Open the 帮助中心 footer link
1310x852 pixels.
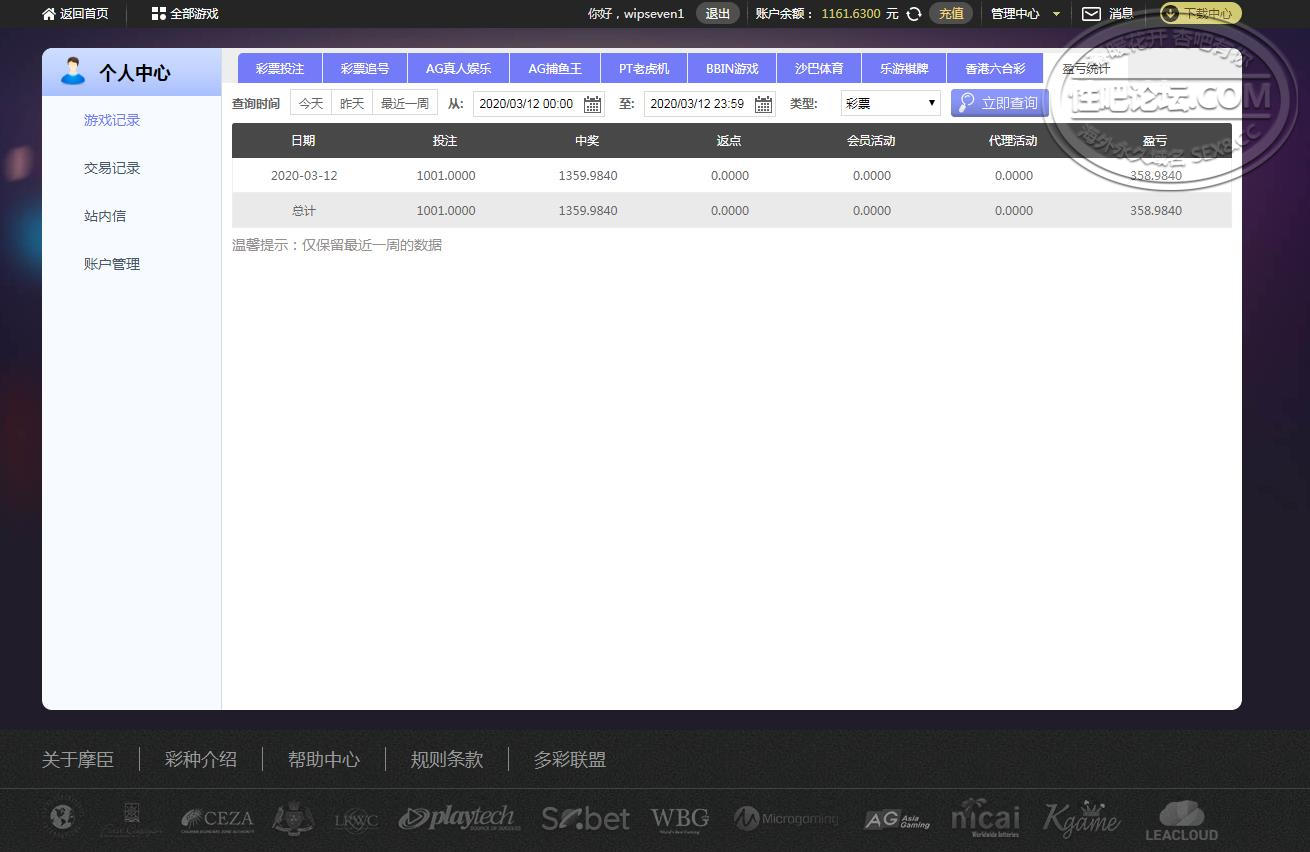point(324,760)
